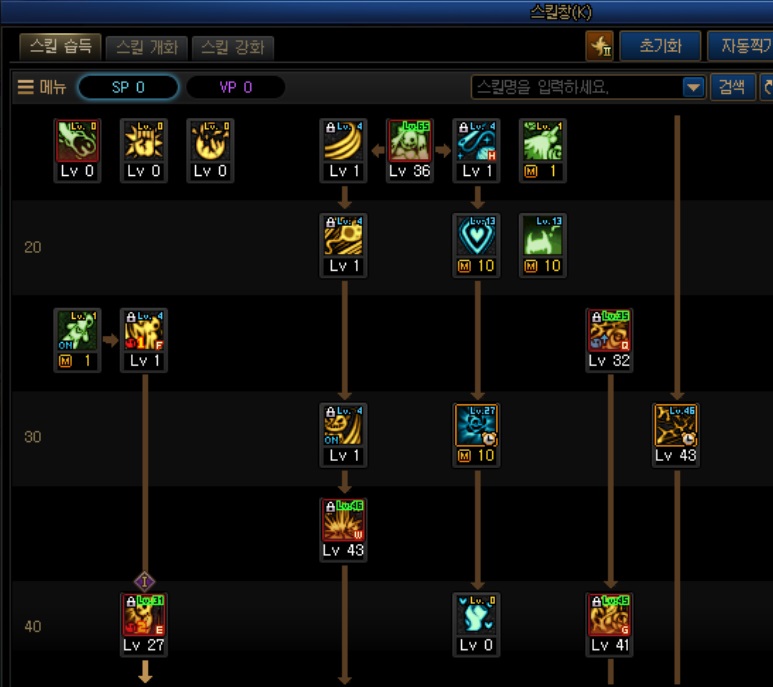Click the star II preset icon button
This screenshot has width=773, height=687.
pos(599,46)
